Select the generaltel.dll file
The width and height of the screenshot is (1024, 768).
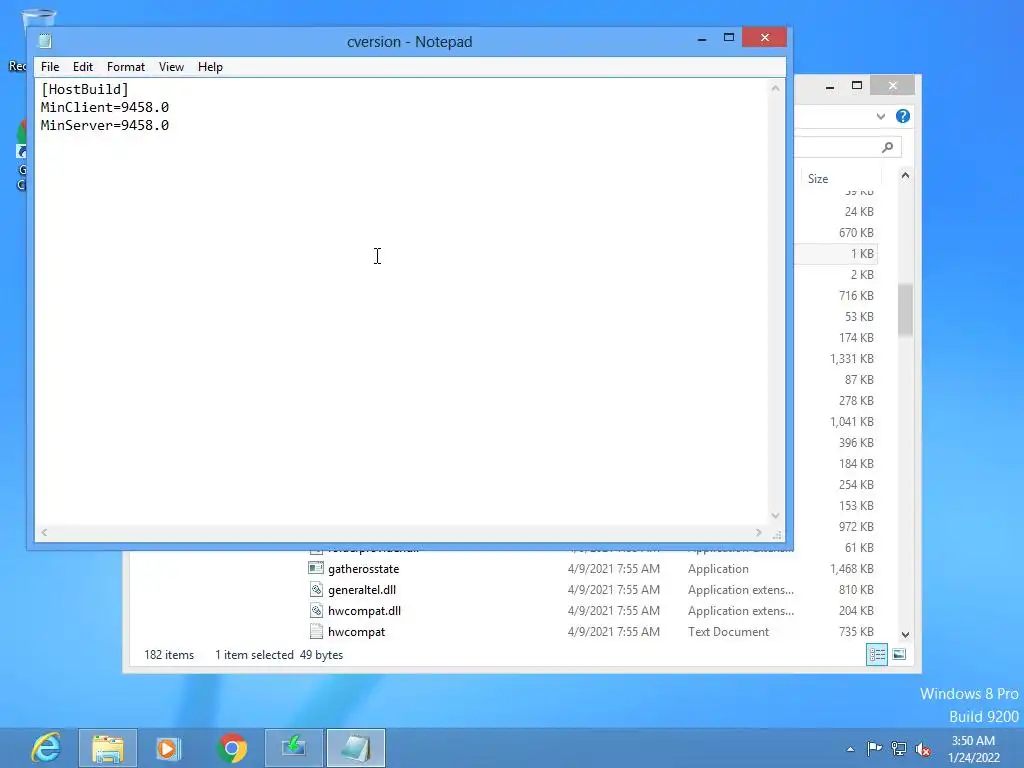coord(362,590)
